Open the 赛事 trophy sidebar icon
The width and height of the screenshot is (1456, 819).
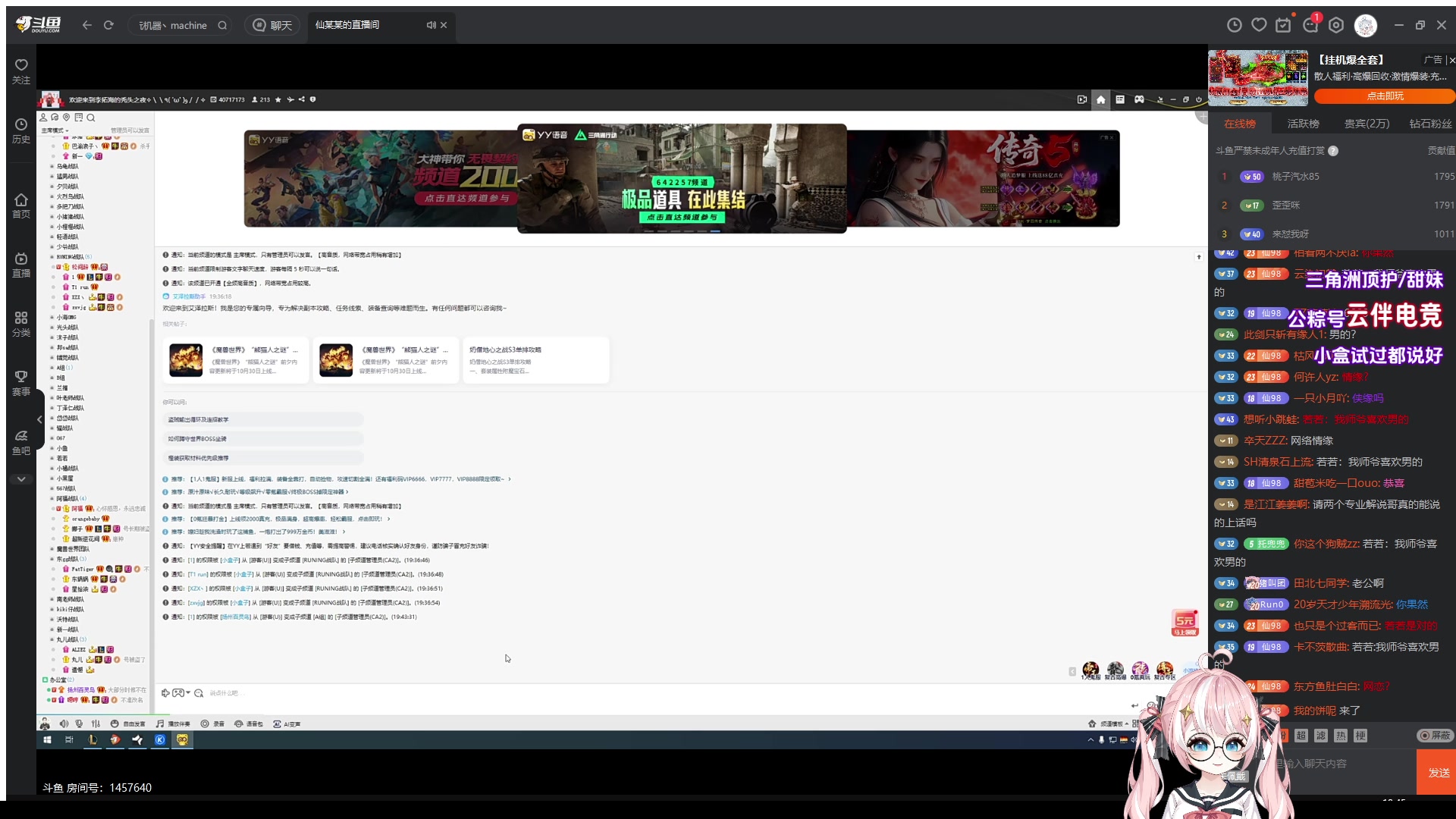click(21, 382)
